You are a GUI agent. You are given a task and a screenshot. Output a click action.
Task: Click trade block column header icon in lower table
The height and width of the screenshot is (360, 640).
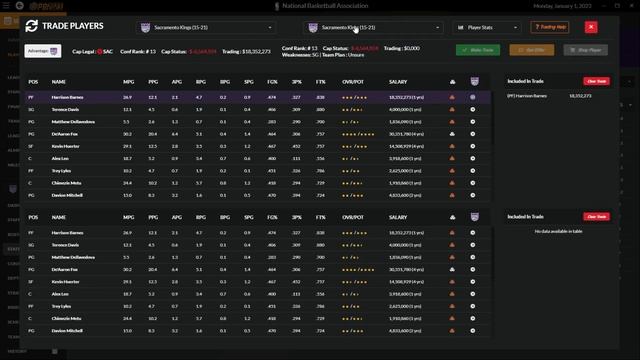point(453,218)
